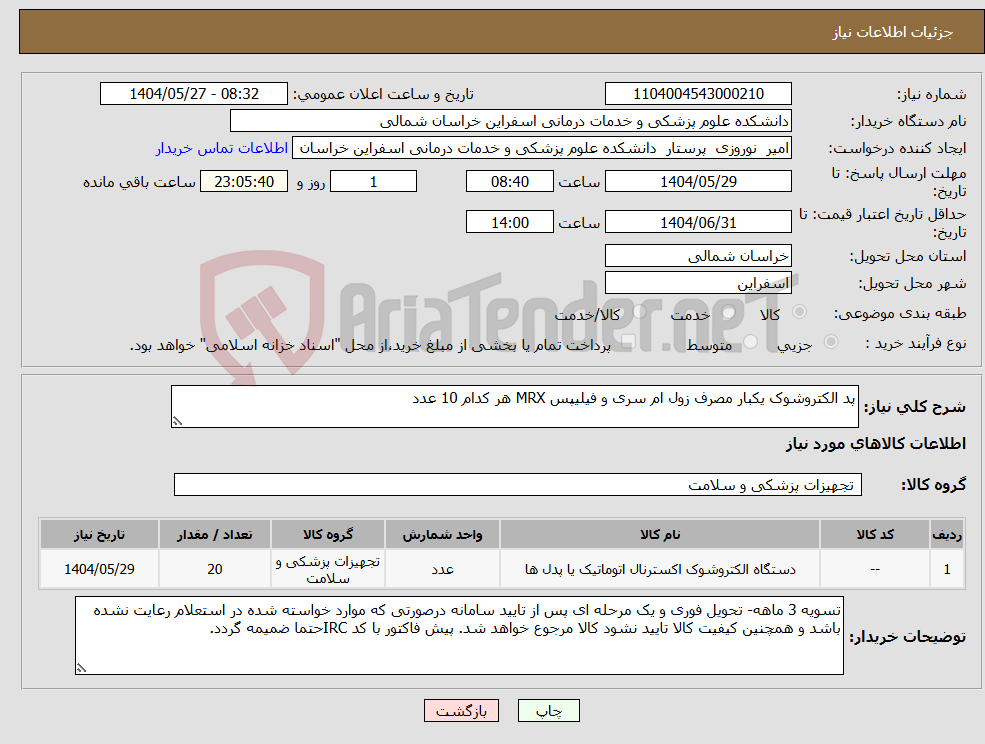Click the تعداد / مقدار column header
985x744 pixels.
pyautogui.click(x=215, y=535)
